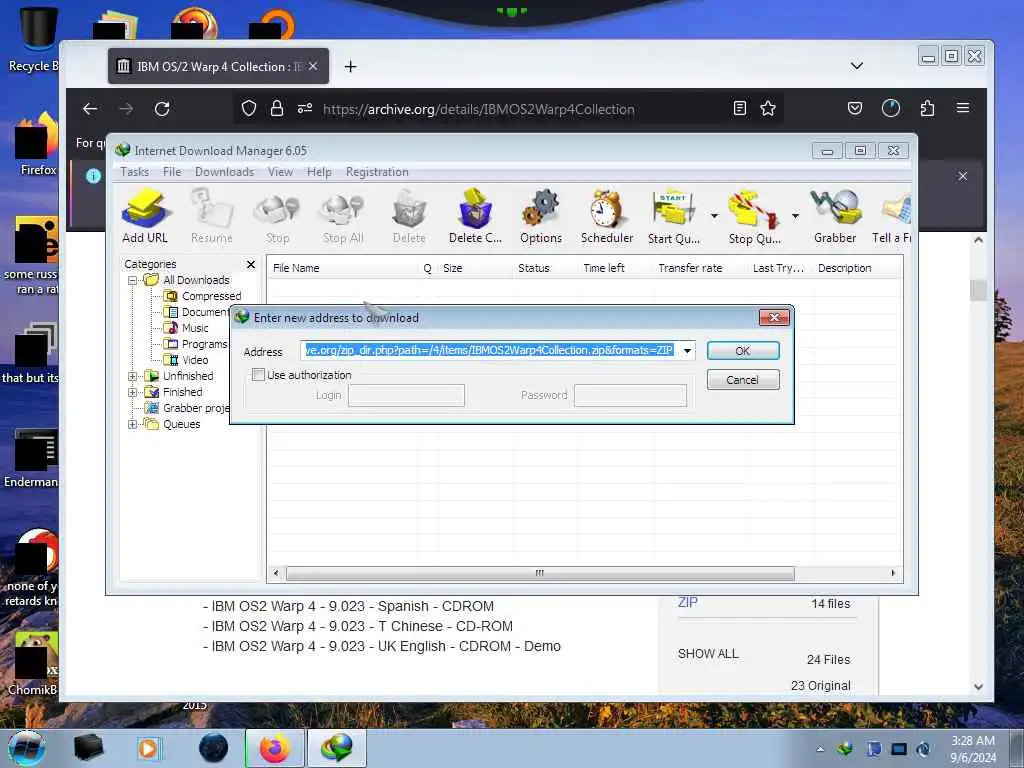The width and height of the screenshot is (1024, 768).
Task: Click the Firefox taskbar icon
Action: (x=275, y=748)
